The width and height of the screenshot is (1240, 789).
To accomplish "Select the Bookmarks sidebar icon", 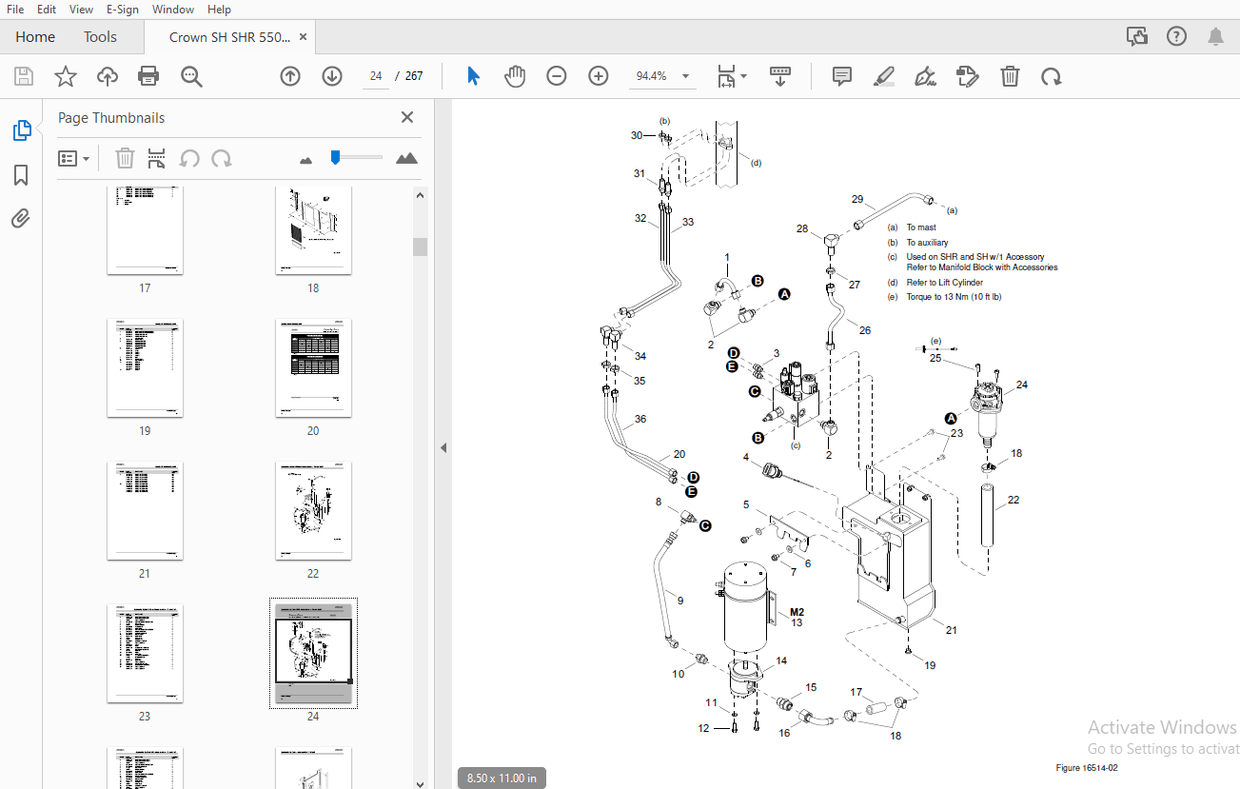I will (x=22, y=175).
